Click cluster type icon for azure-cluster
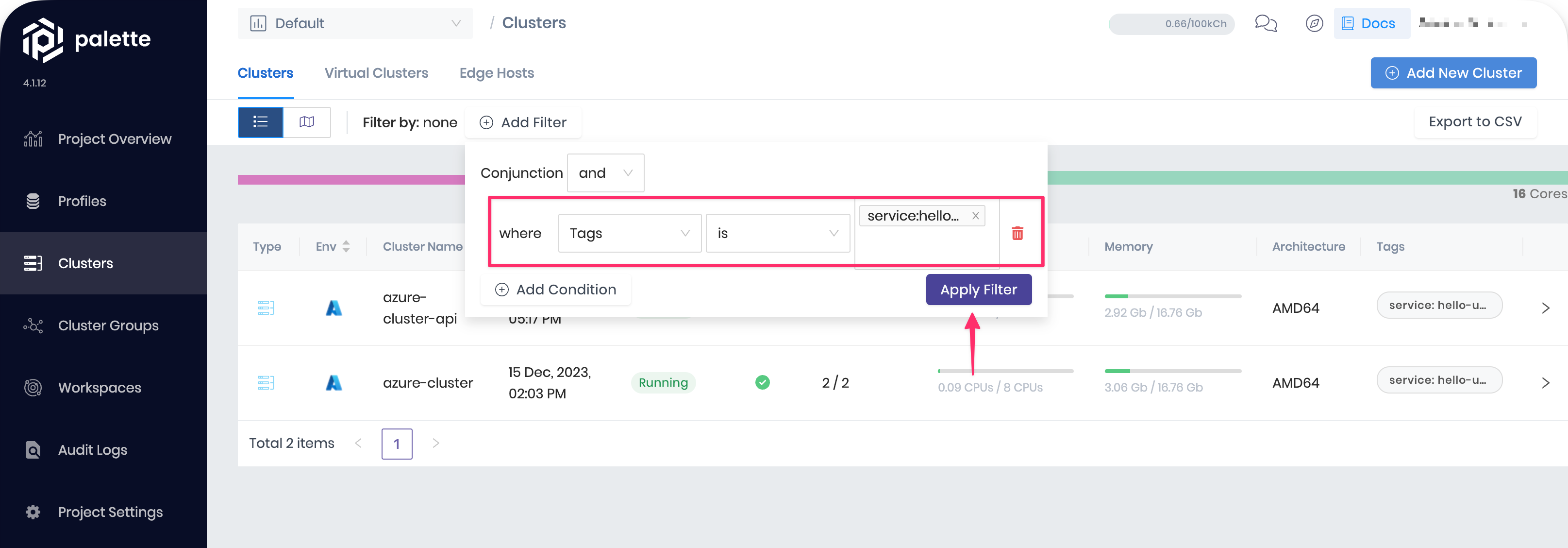Screen dimensions: 1568x548 pos(266,383)
